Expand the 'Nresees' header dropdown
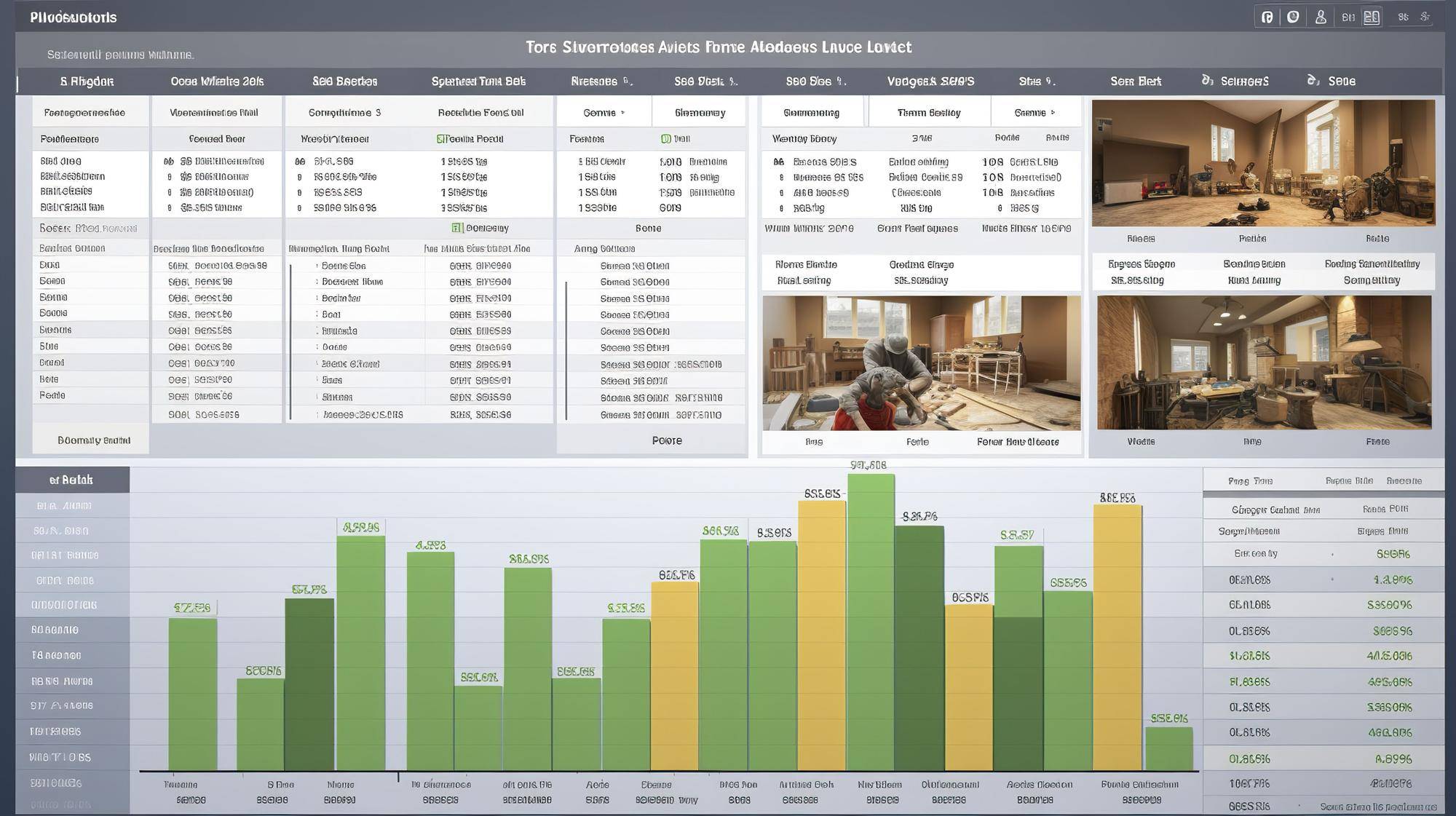1456x816 pixels. (602, 81)
